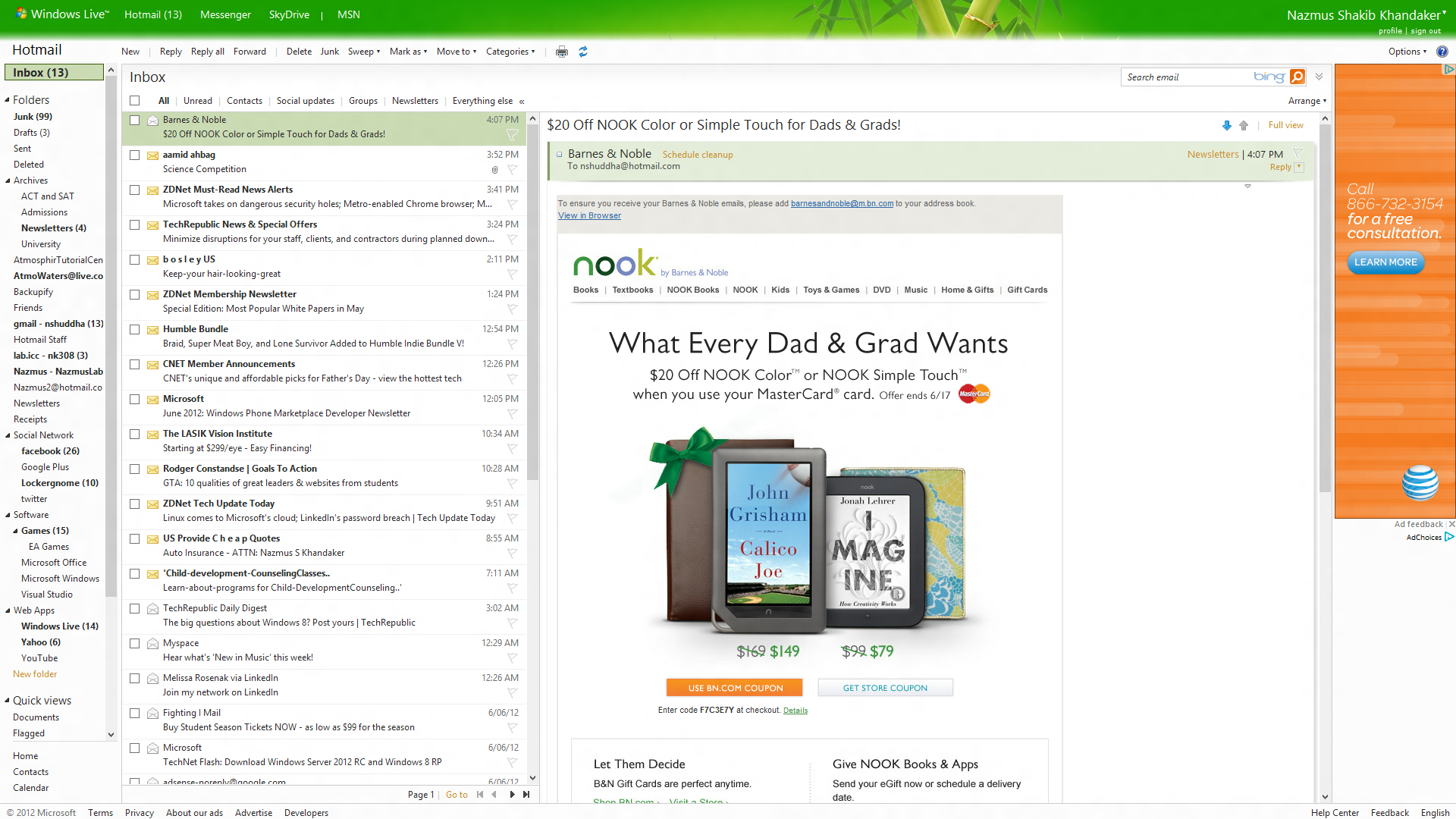Open the Reply options arrow in message header
Screen dimensions: 1456x819
tap(1299, 167)
